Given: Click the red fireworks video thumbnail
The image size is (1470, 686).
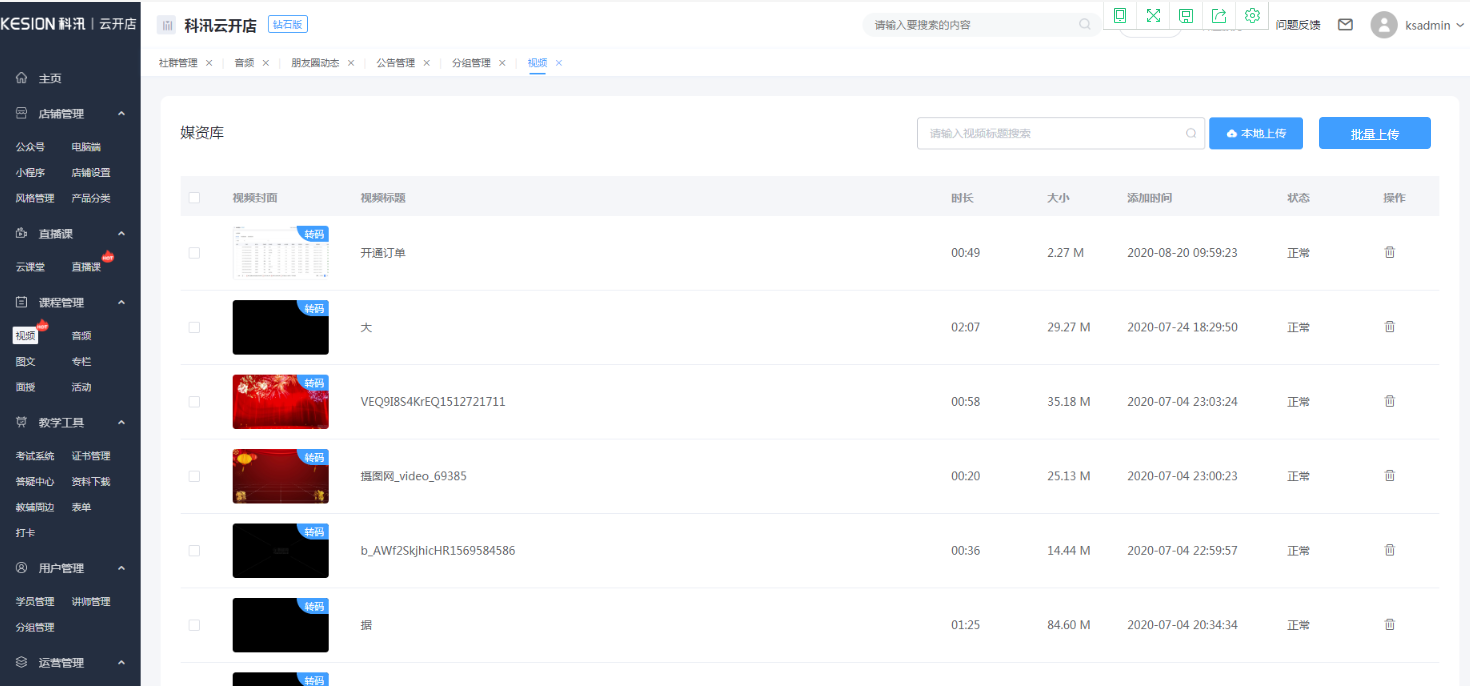Looking at the screenshot, I should [280, 402].
